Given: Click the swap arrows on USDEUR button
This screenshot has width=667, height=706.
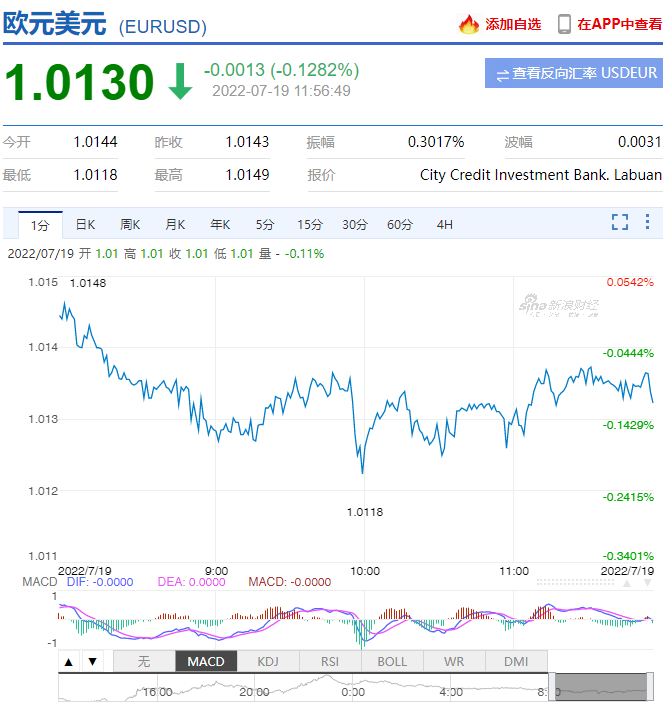Looking at the screenshot, I should 502,74.
